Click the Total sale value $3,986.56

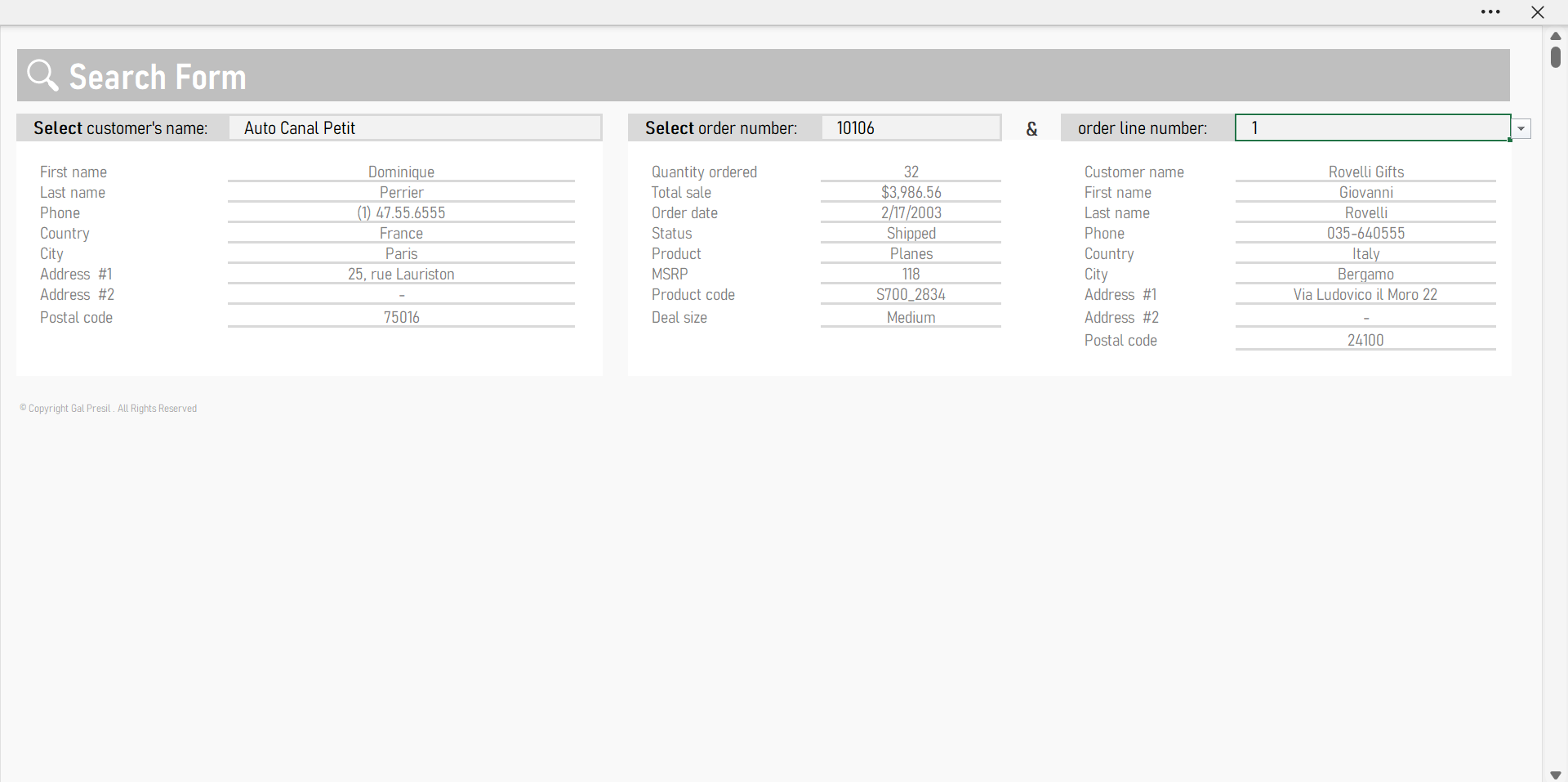point(911,193)
